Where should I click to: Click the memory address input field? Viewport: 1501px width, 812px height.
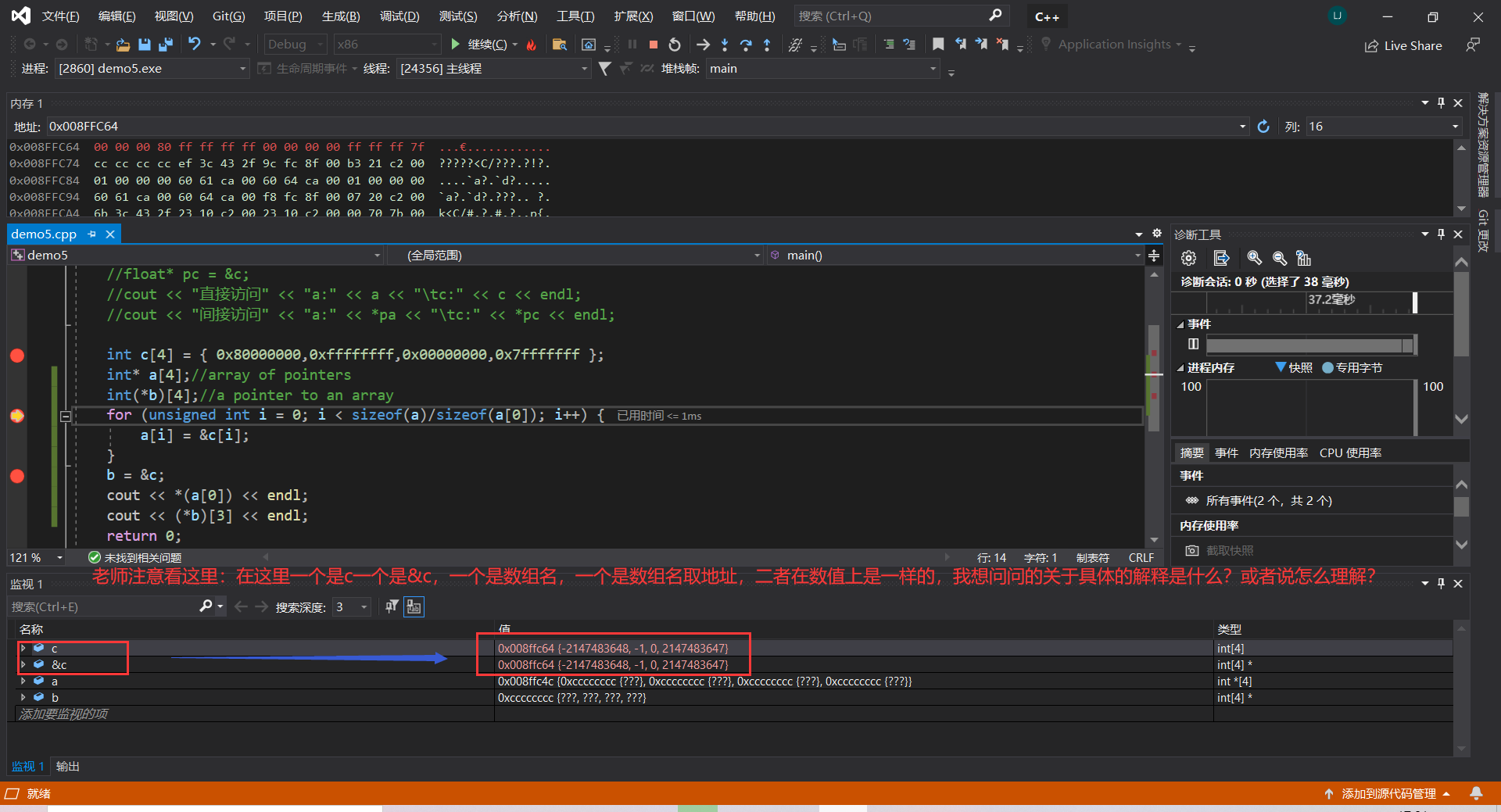[x=647, y=127]
